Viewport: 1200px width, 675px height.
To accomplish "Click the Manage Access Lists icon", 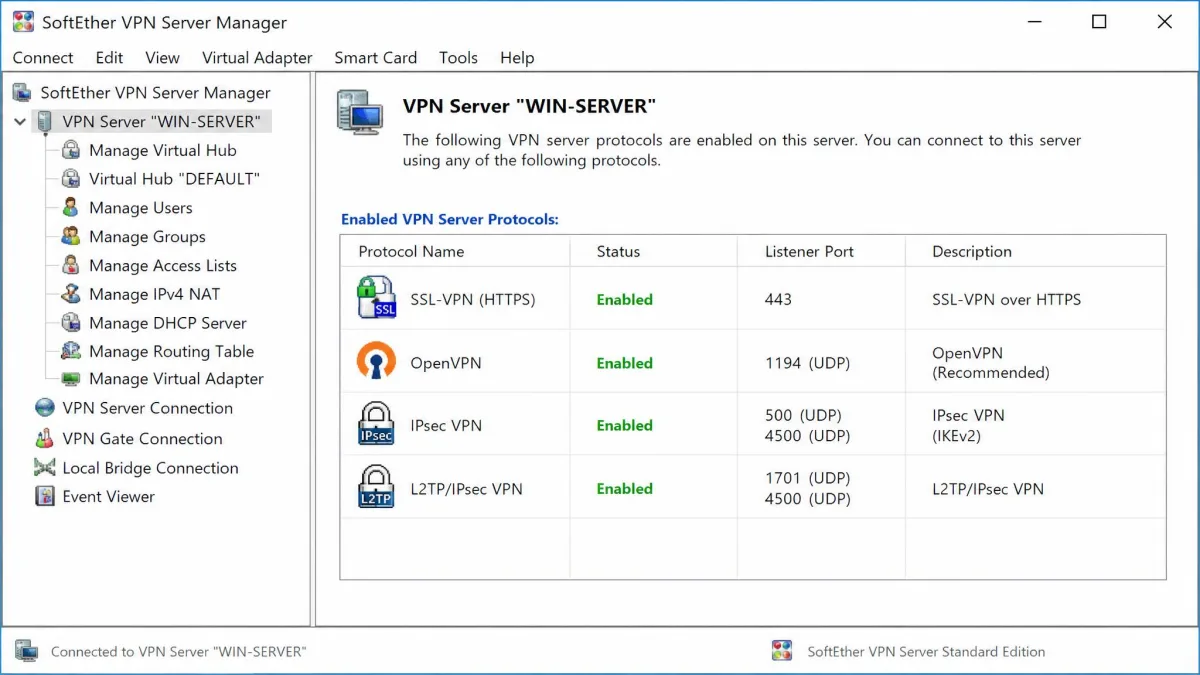I will pyautogui.click(x=70, y=266).
